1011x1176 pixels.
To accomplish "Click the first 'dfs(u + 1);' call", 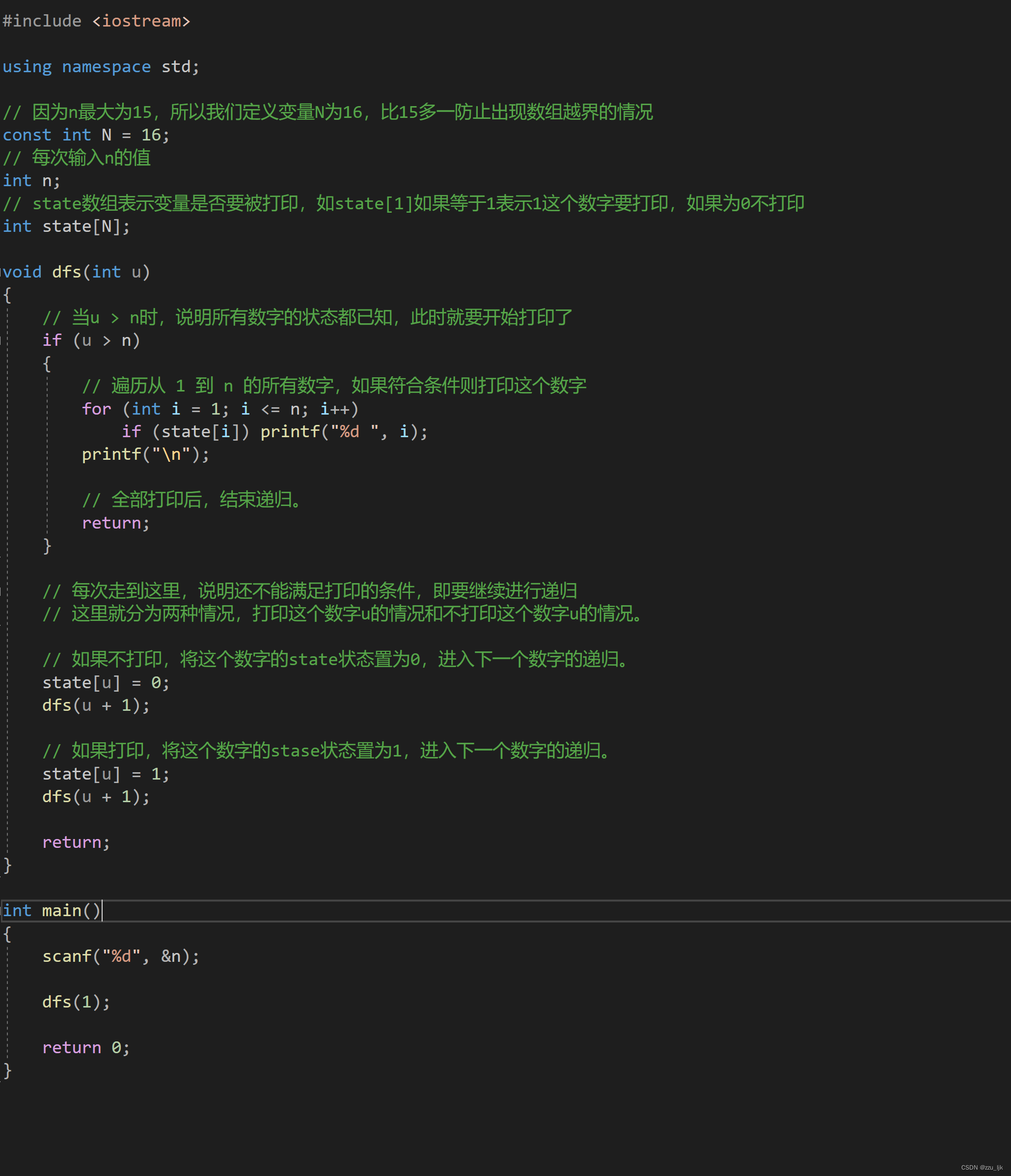I will [96, 705].
